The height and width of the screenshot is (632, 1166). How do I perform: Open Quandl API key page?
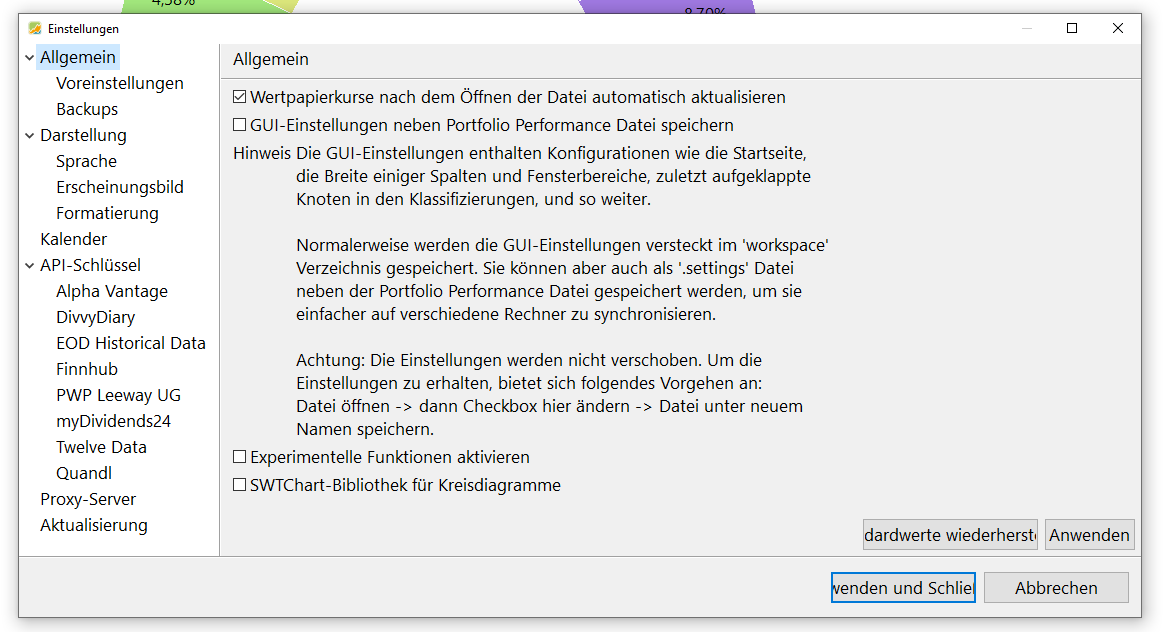click(x=84, y=474)
